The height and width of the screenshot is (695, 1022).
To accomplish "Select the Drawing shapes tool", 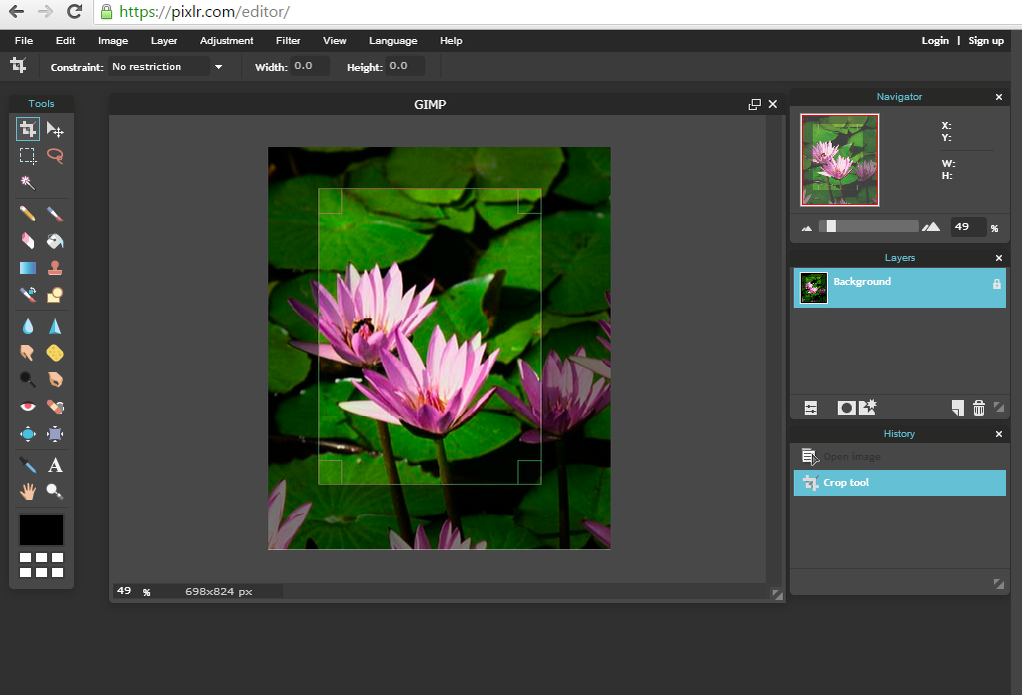I will (x=55, y=295).
